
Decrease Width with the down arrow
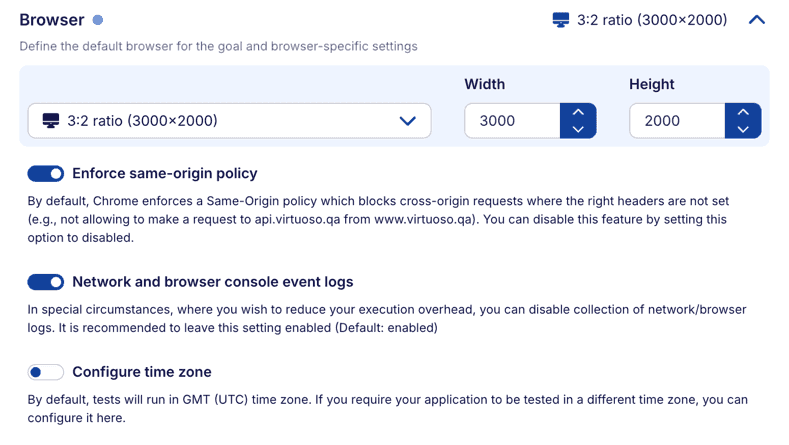(578, 129)
